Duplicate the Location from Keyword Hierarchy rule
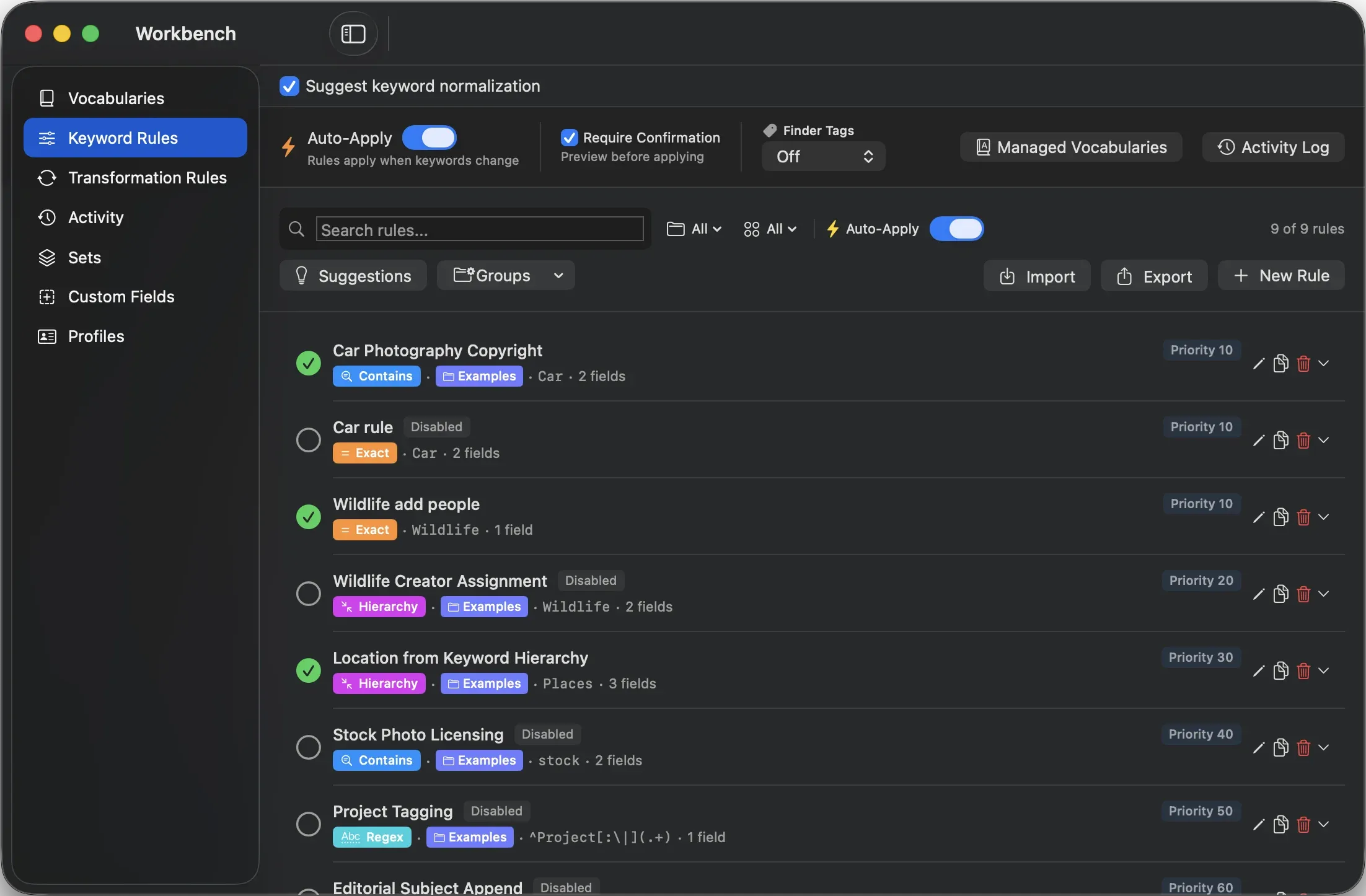 coord(1281,671)
